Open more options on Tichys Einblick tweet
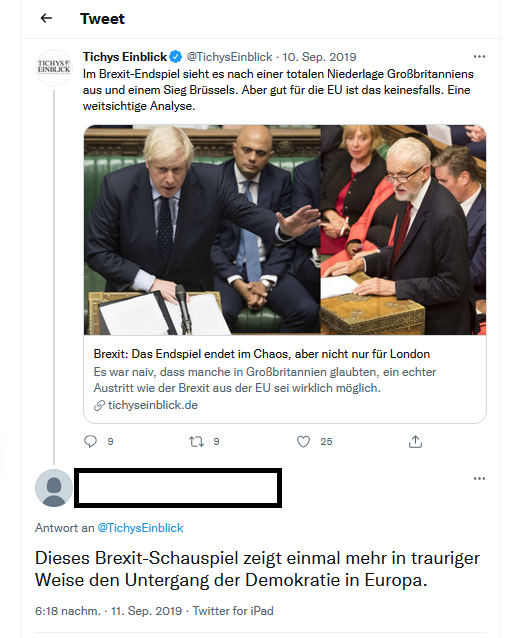Screen dimensions: 513x638 479,57
